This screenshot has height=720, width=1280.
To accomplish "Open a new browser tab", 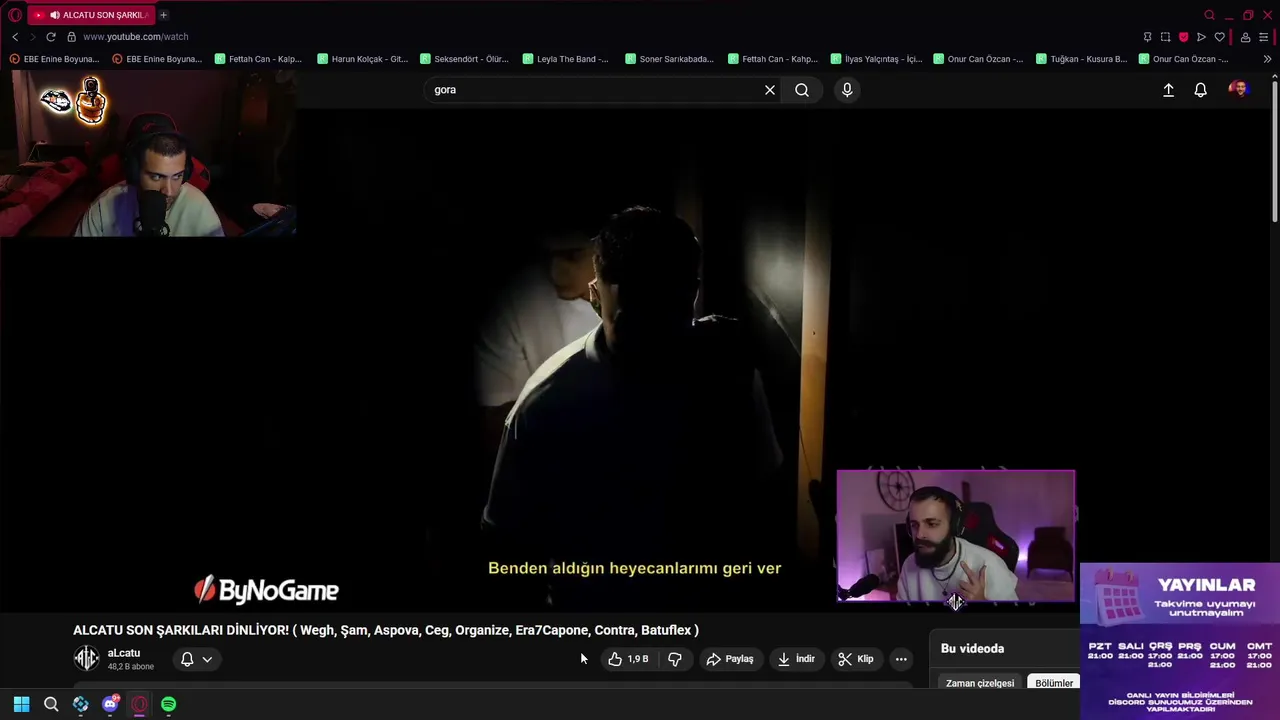I will tap(163, 15).
